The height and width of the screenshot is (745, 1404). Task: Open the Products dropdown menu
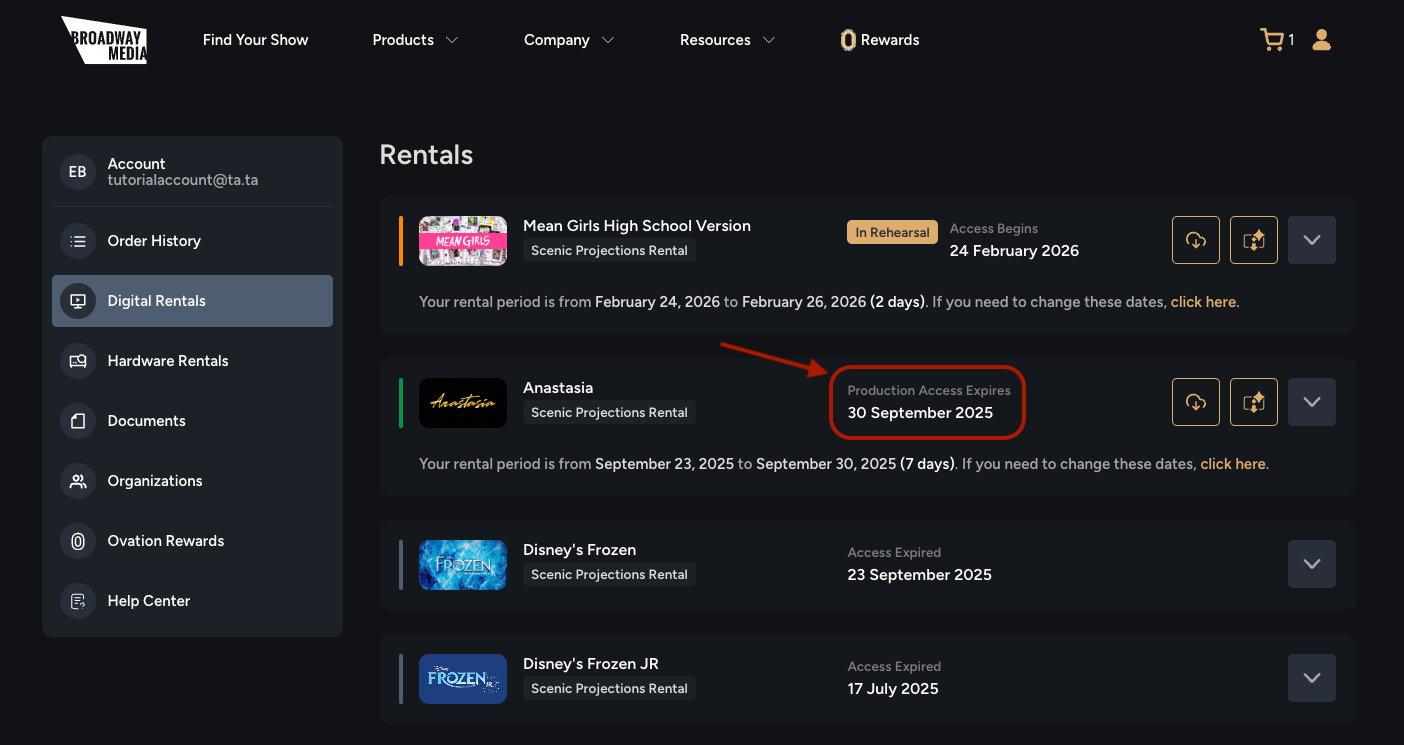[x=415, y=40]
